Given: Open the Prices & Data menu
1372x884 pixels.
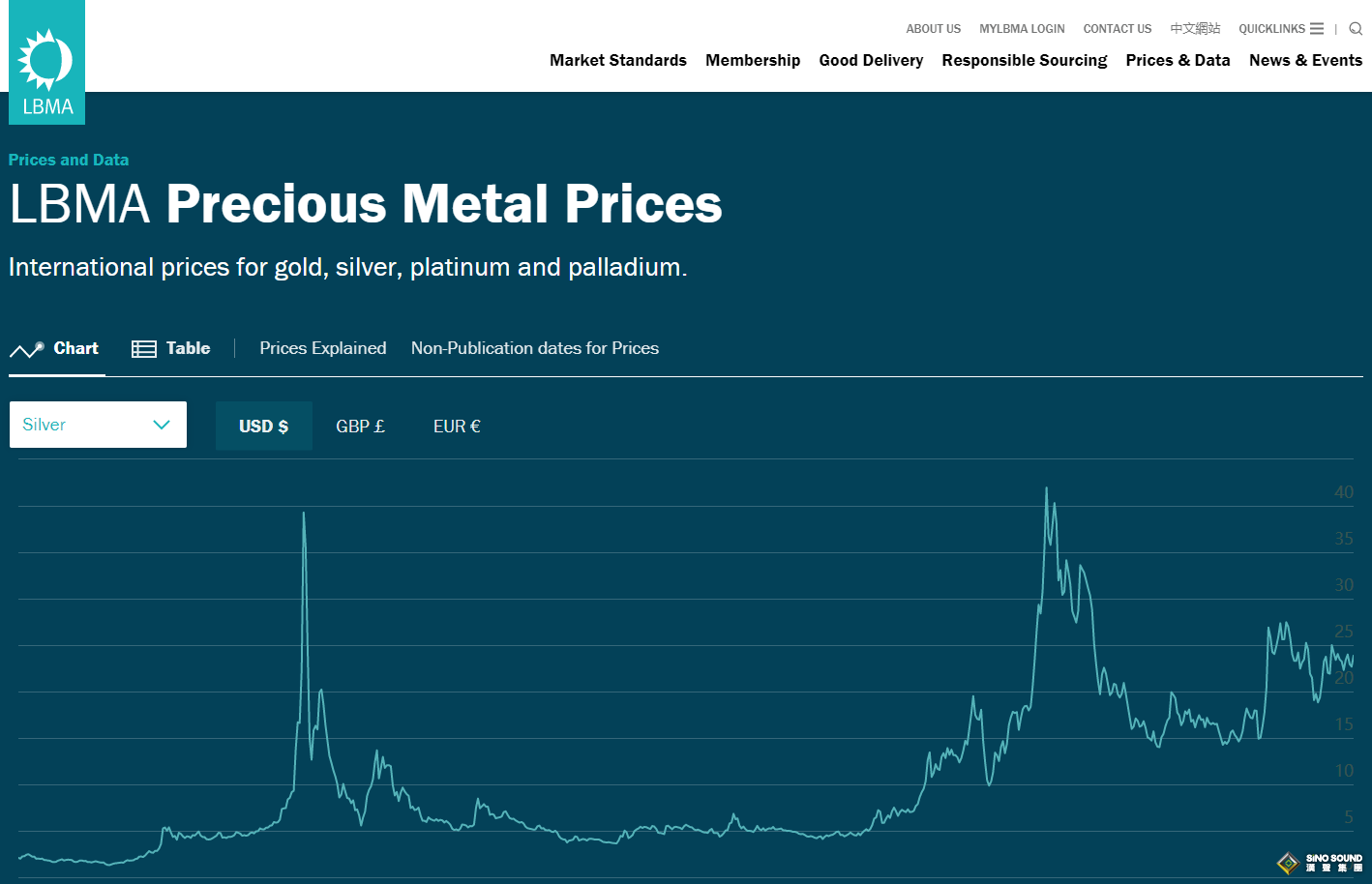Looking at the screenshot, I should [1178, 60].
